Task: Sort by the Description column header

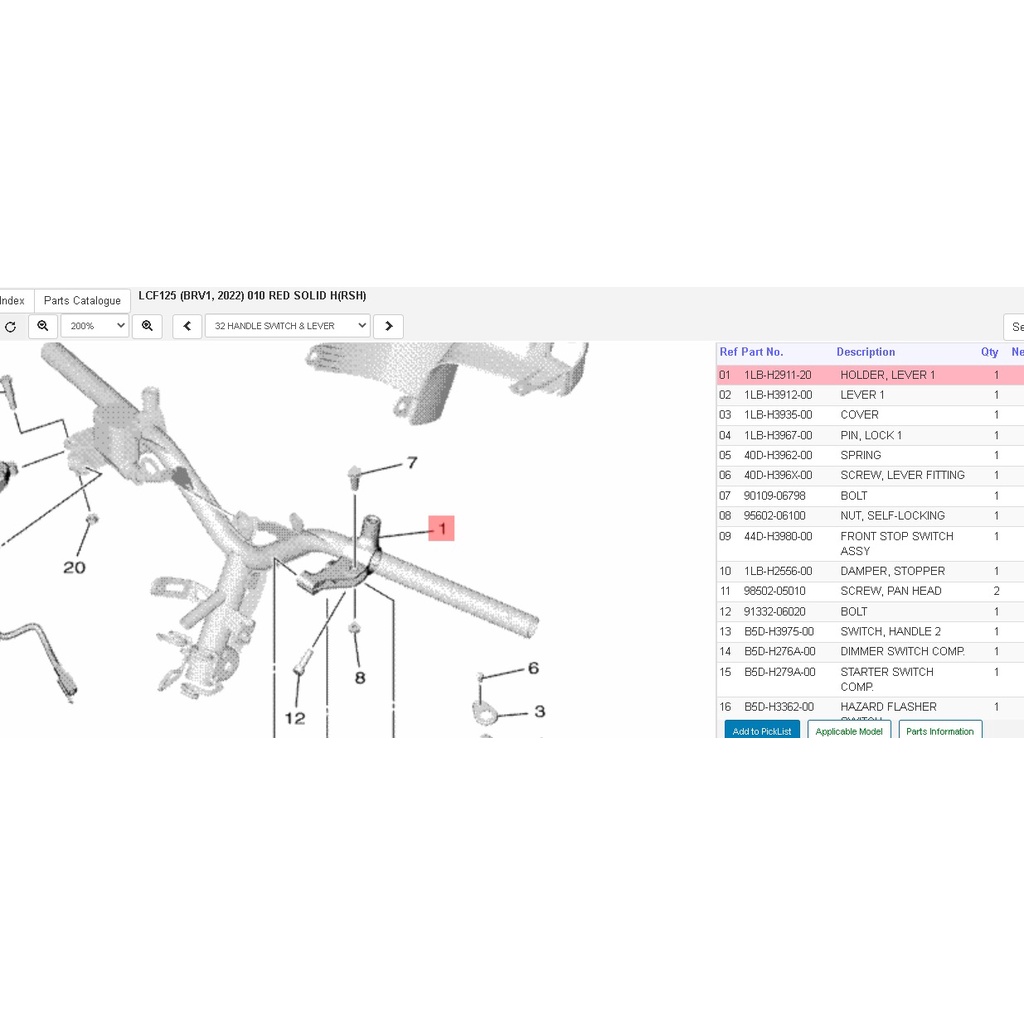Action: coord(865,352)
